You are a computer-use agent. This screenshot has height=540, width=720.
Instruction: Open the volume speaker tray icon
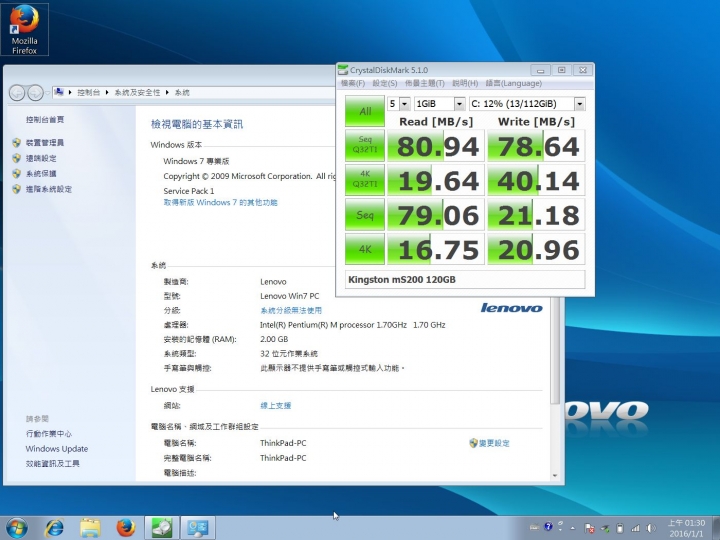coord(651,528)
